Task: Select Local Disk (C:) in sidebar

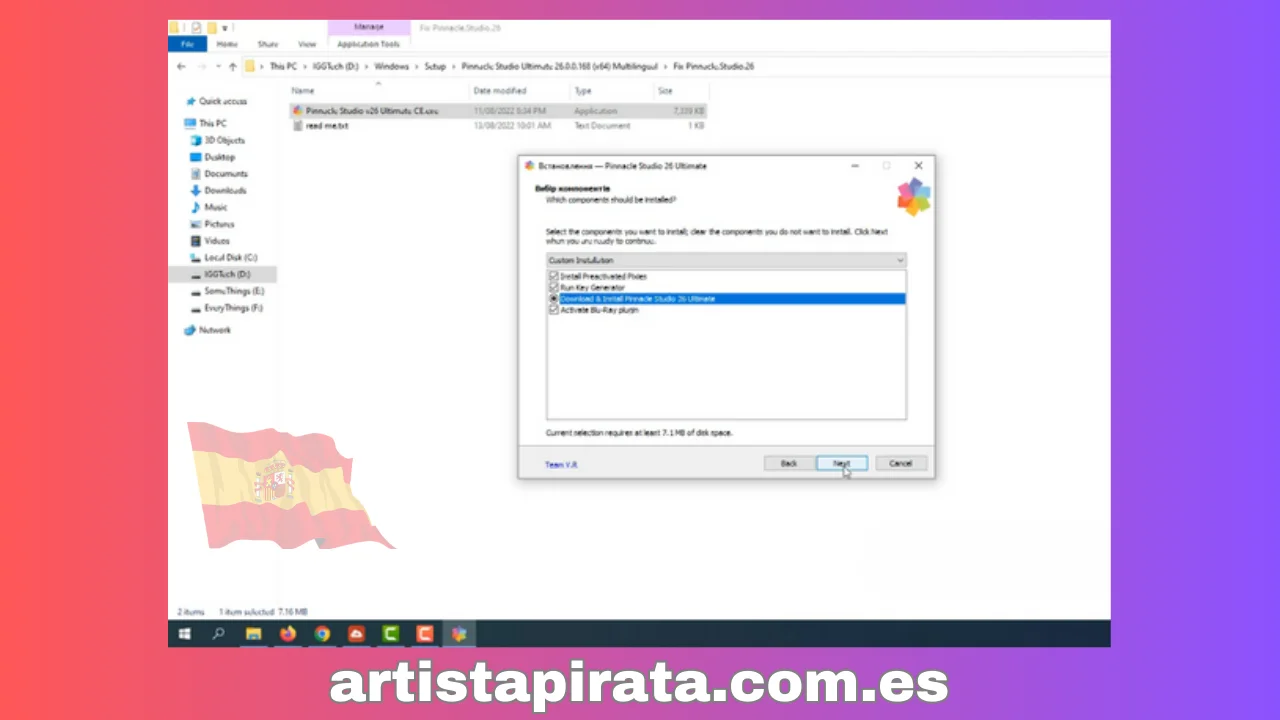Action: pyautogui.click(x=230, y=257)
